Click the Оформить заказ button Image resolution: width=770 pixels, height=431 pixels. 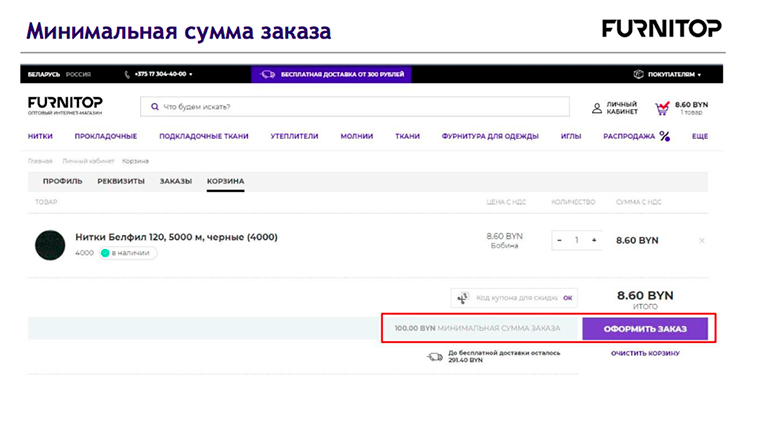click(x=645, y=328)
